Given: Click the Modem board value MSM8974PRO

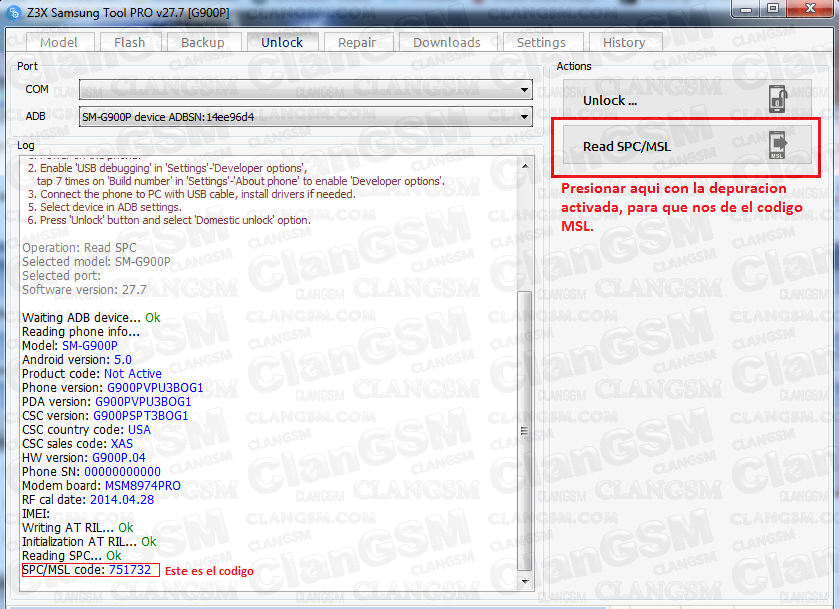Looking at the screenshot, I should 143,485.
